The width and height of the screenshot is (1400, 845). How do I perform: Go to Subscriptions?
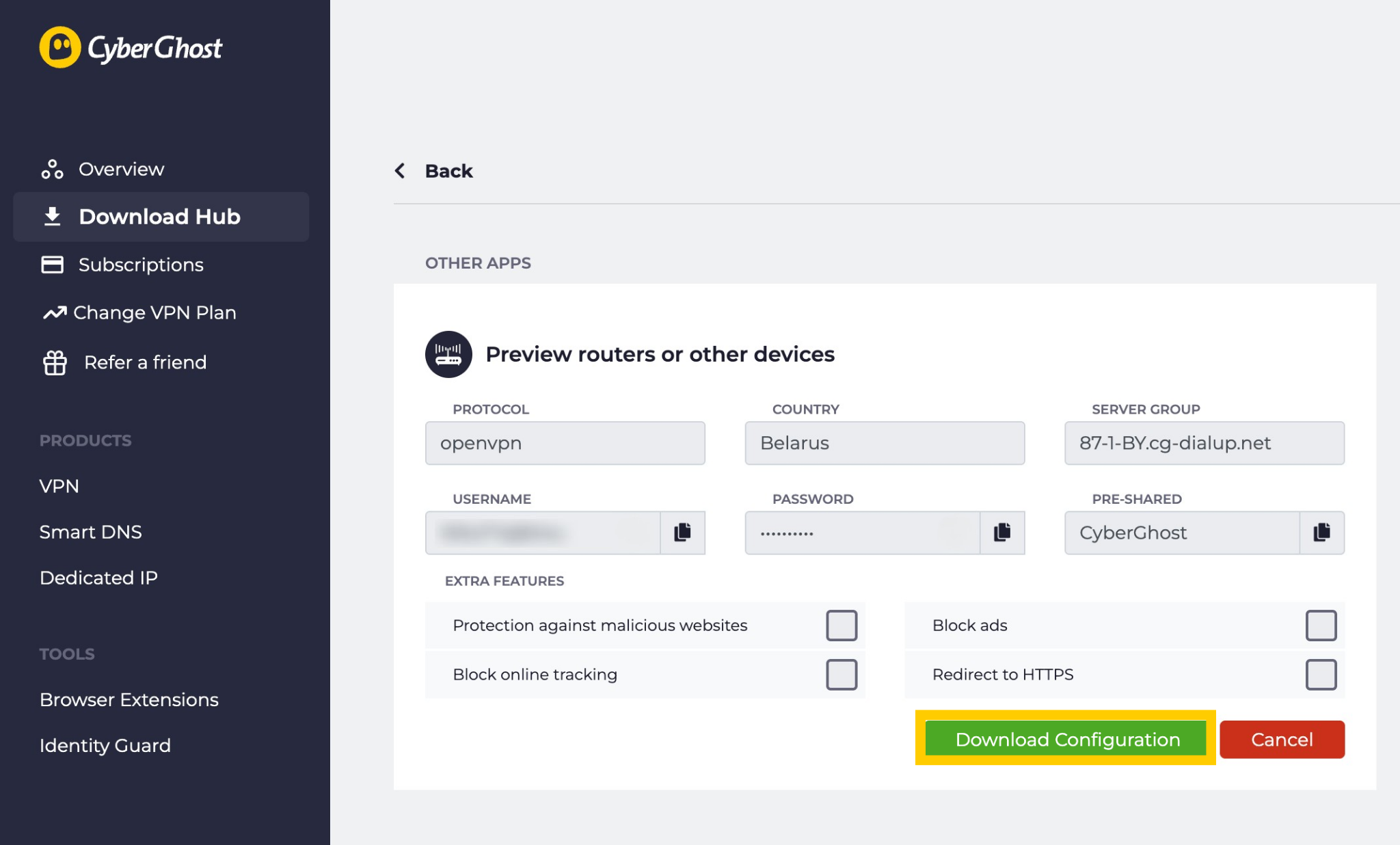click(141, 265)
